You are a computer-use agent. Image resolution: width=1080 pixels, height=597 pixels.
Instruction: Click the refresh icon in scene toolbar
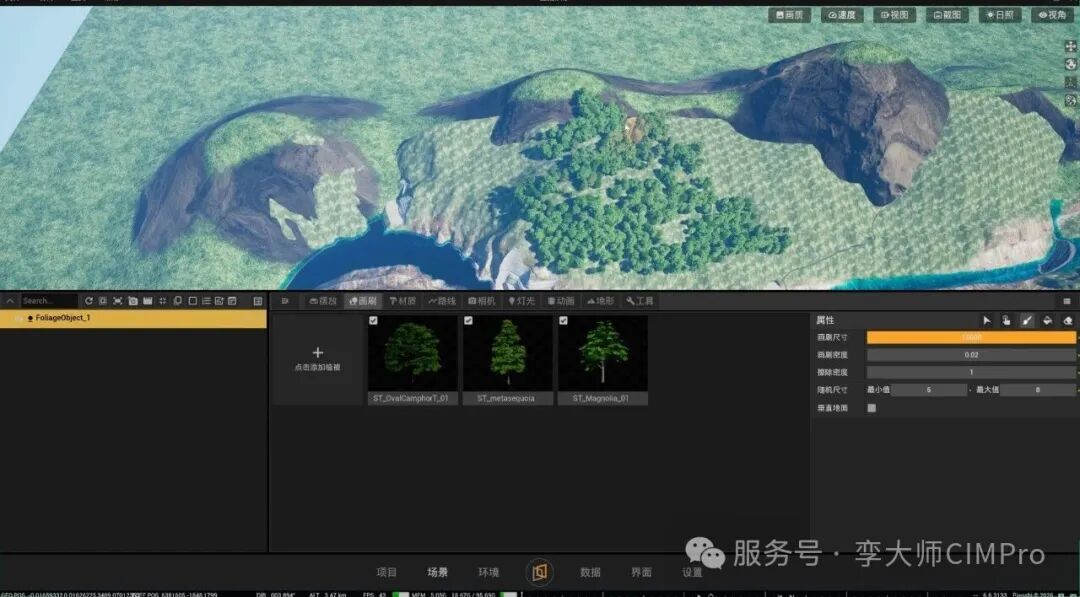pos(88,301)
